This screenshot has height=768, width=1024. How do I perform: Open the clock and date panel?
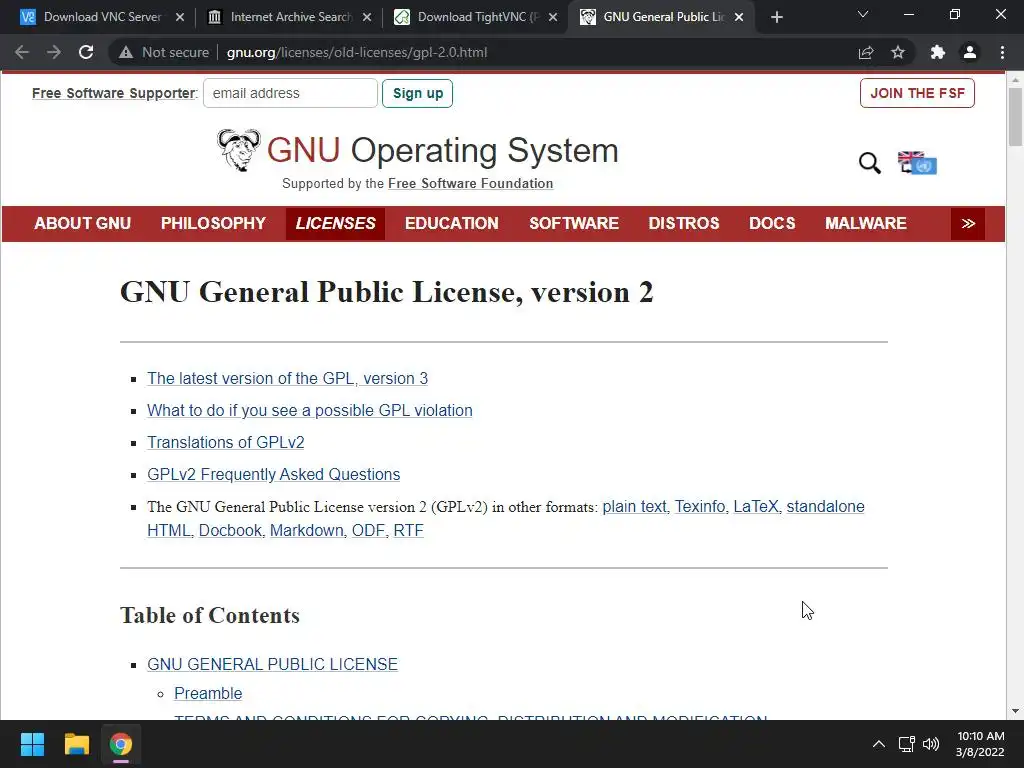click(x=980, y=744)
